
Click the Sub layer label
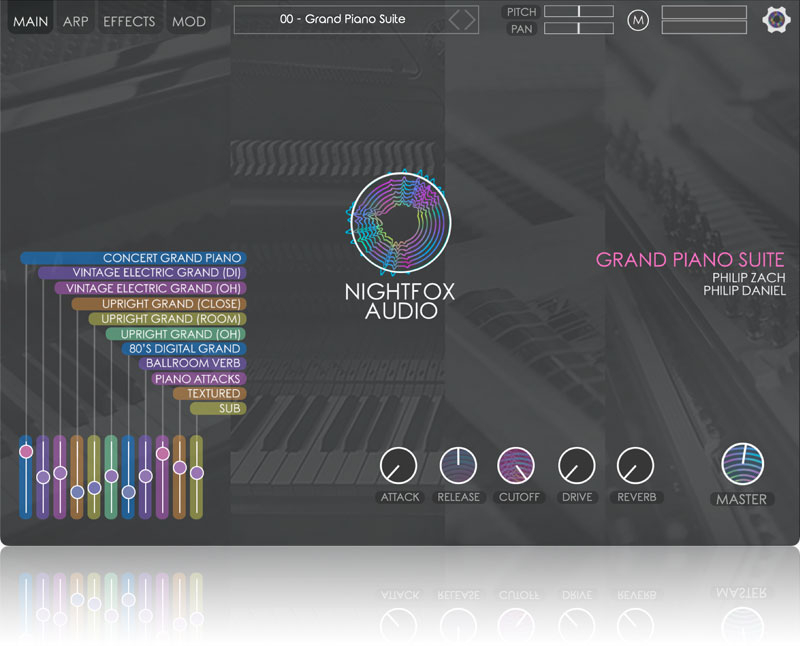(230, 408)
